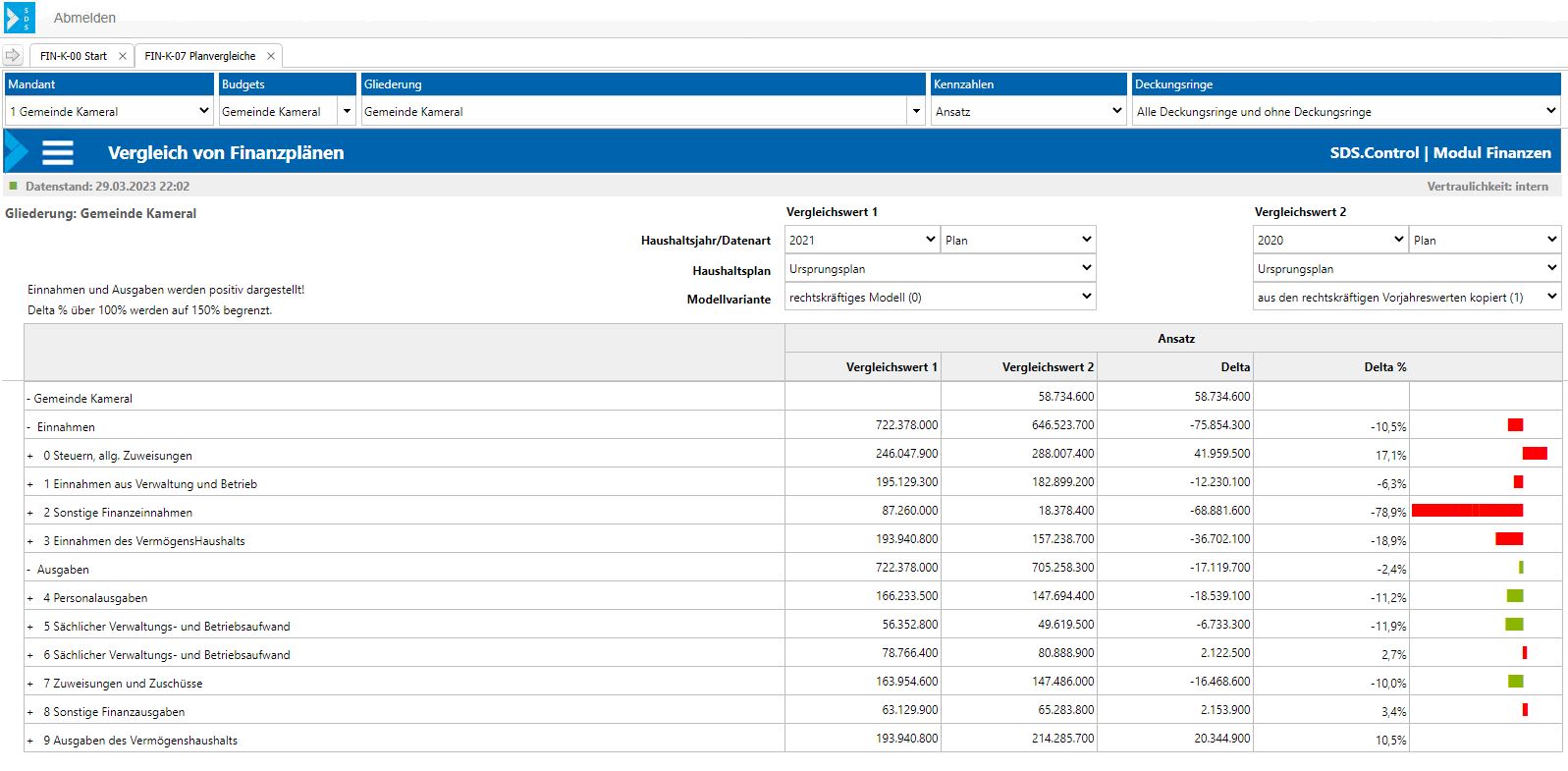Click the Abmelden logout link
Image resolution: width=1568 pixels, height=771 pixels.
tap(84, 18)
